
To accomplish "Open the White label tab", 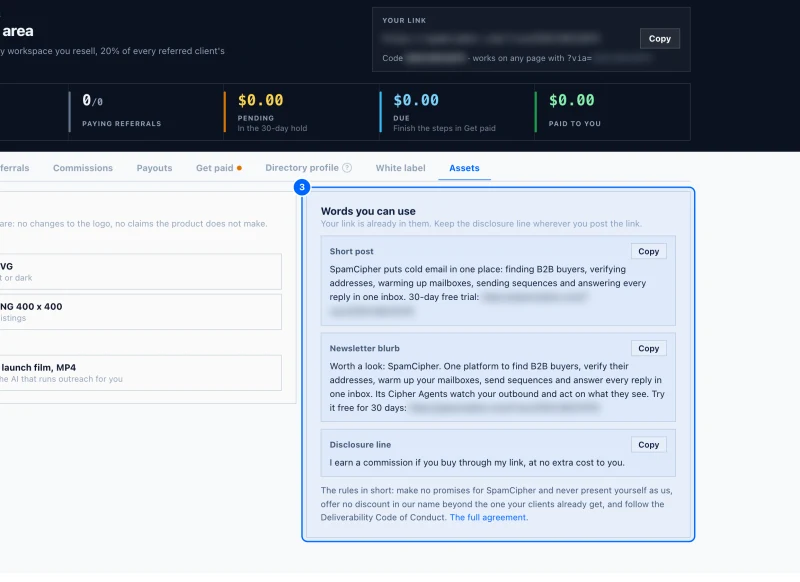I will pos(401,168).
